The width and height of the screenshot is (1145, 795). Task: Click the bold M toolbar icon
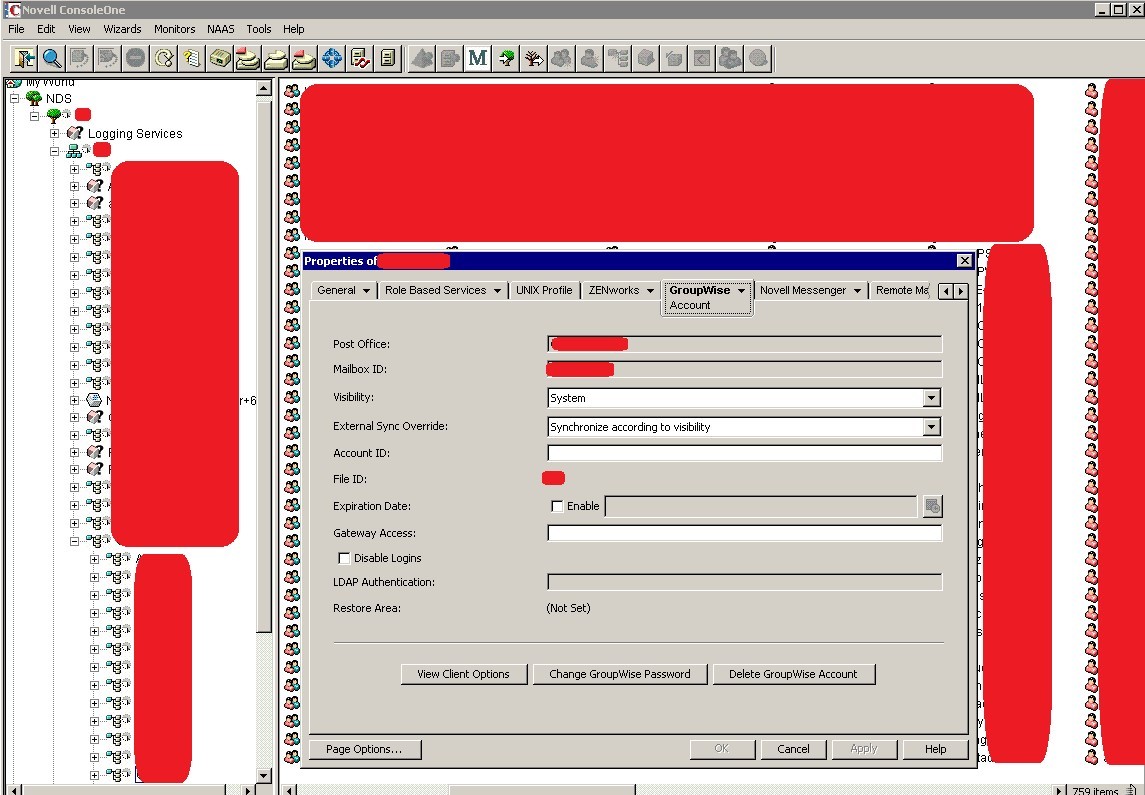pyautogui.click(x=478, y=58)
